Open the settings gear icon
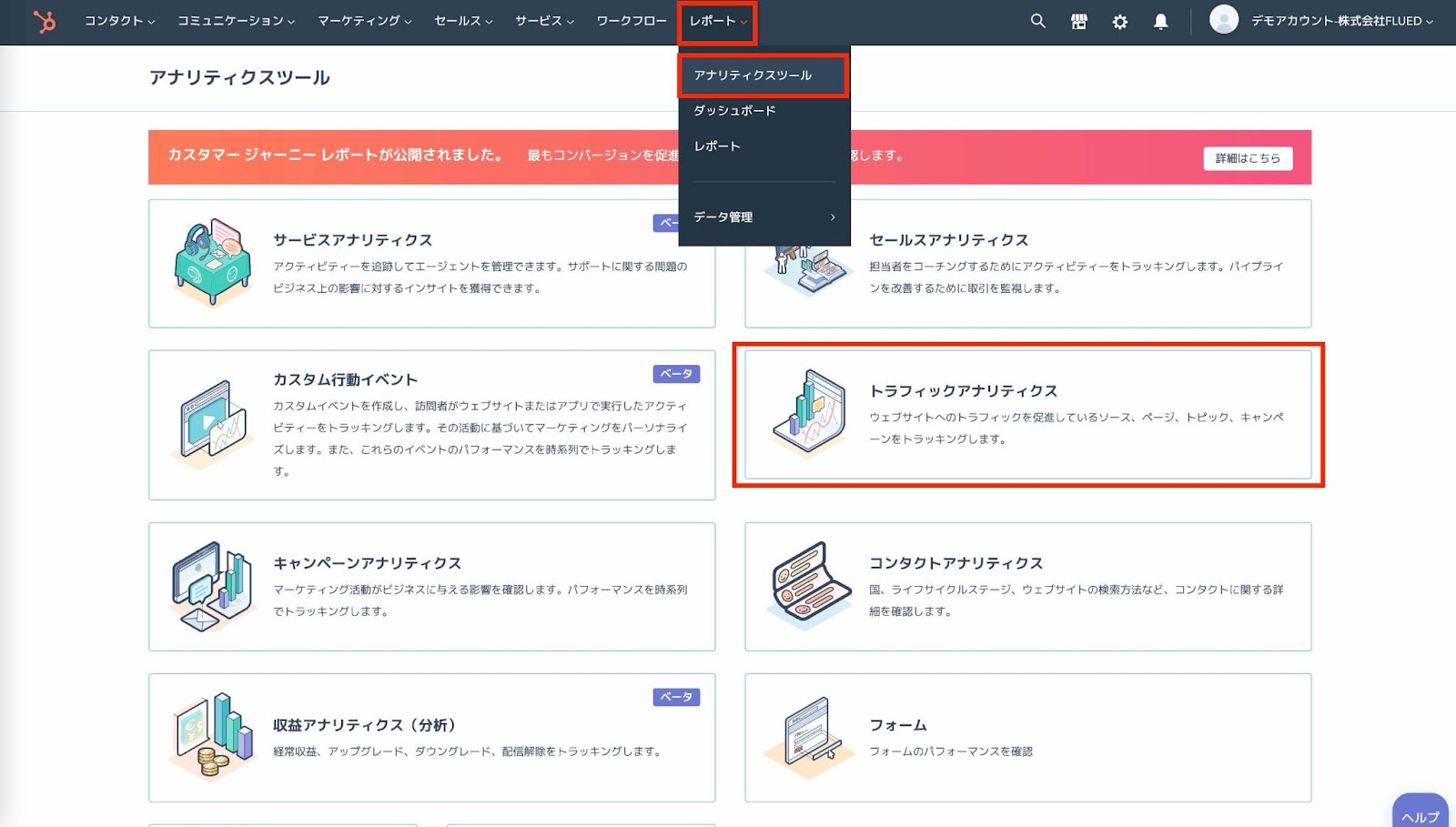The height and width of the screenshot is (827, 1456). [1119, 22]
